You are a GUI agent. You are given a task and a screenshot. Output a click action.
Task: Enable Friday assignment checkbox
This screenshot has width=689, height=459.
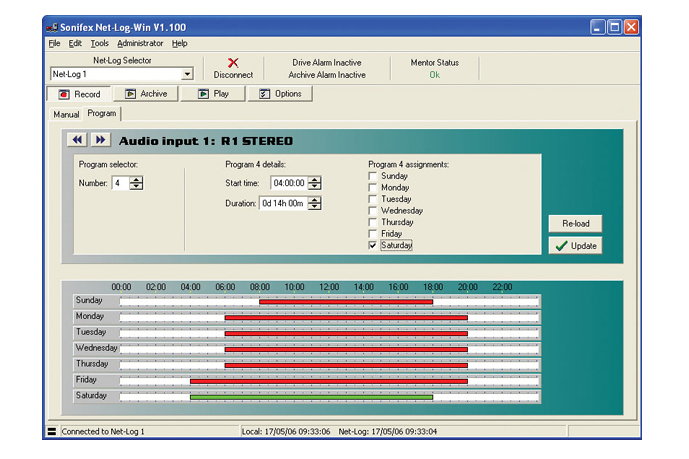pyautogui.click(x=373, y=233)
